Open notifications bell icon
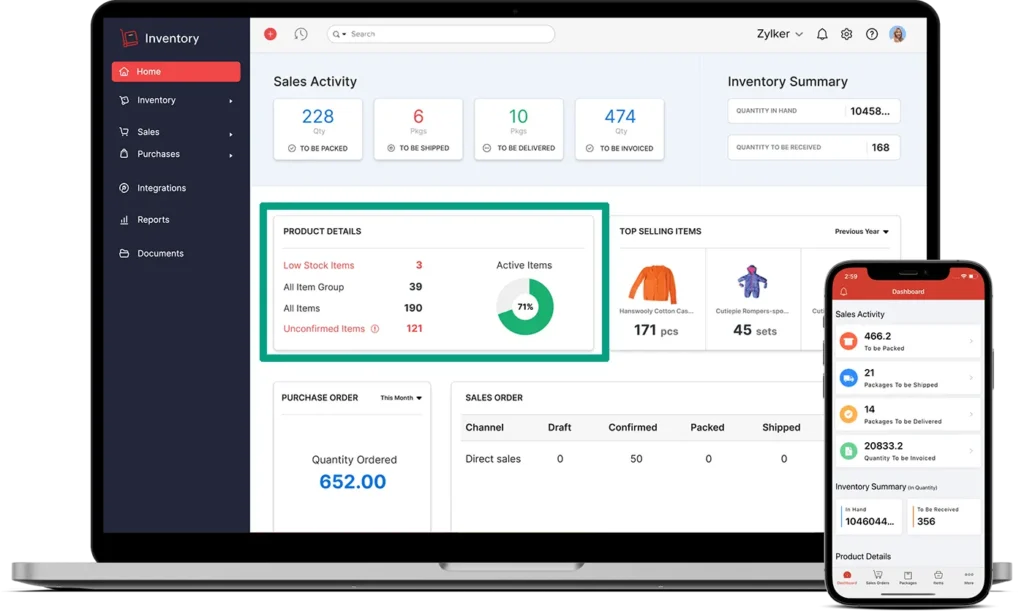The image size is (1024, 611). tap(821, 33)
